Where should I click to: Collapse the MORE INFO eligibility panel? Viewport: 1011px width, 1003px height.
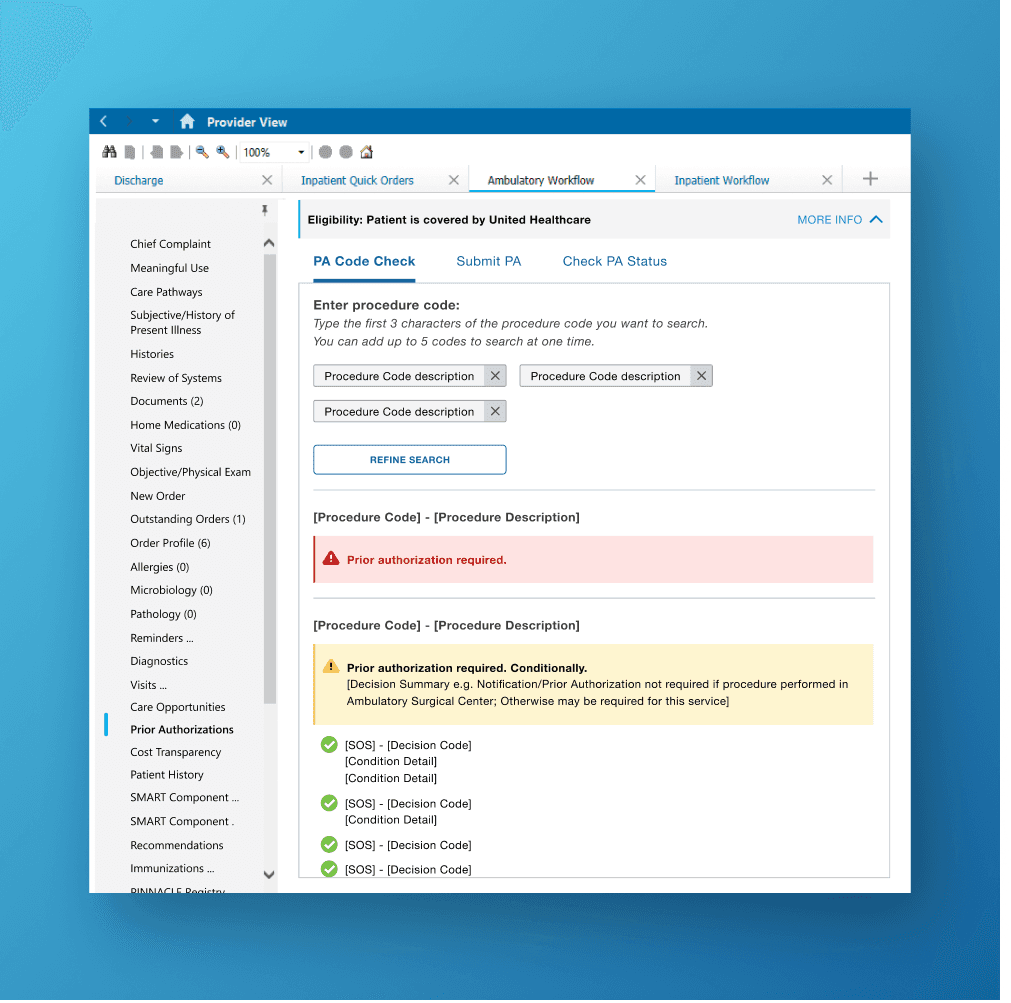tap(874, 219)
